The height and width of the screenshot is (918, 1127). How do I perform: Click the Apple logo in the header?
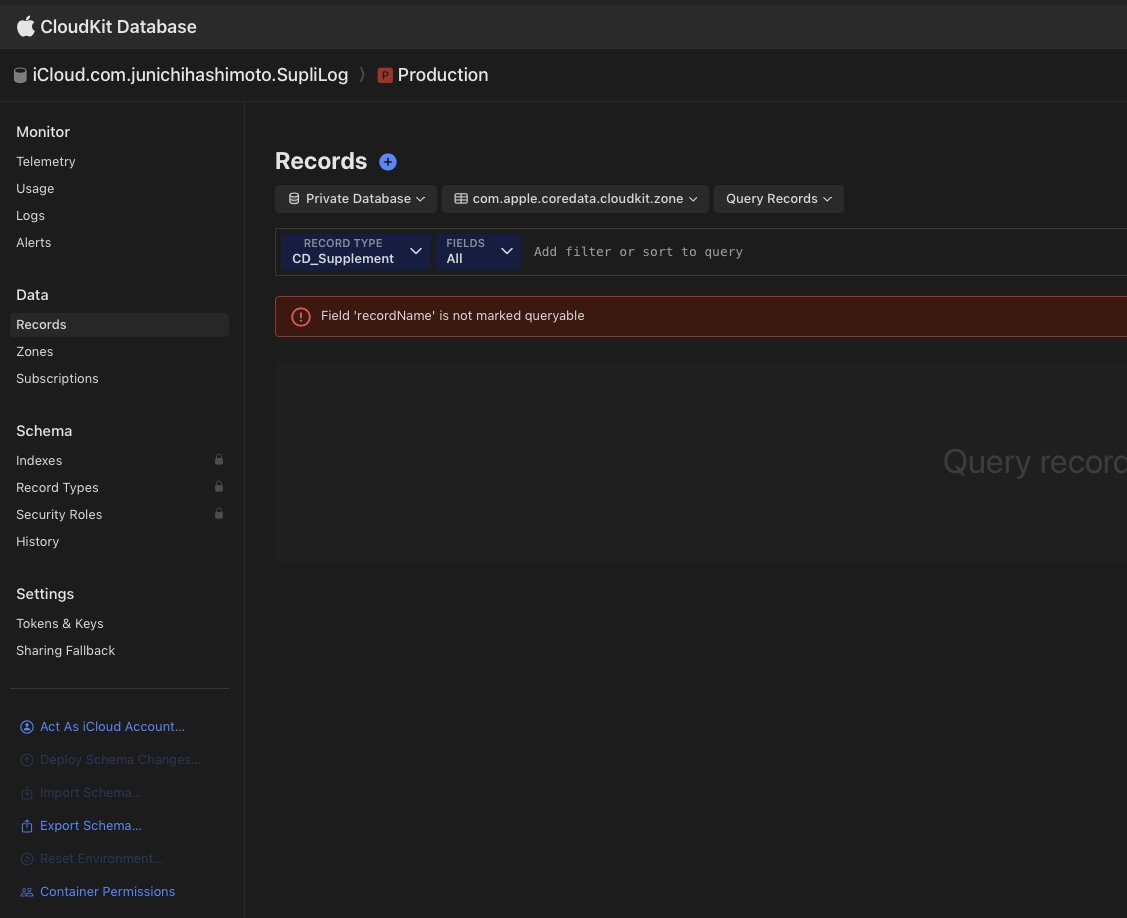(x=25, y=27)
